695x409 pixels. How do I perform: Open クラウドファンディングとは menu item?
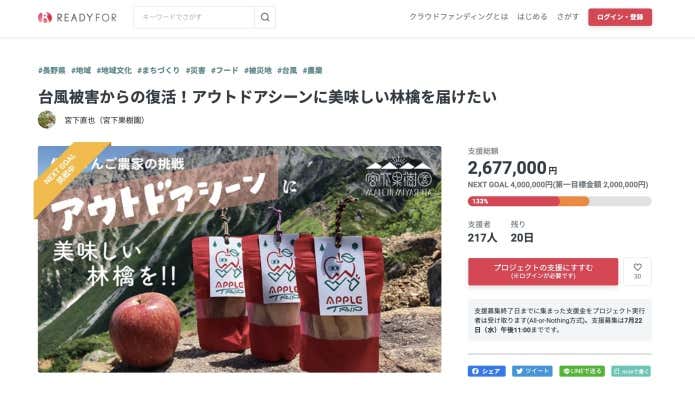click(458, 17)
